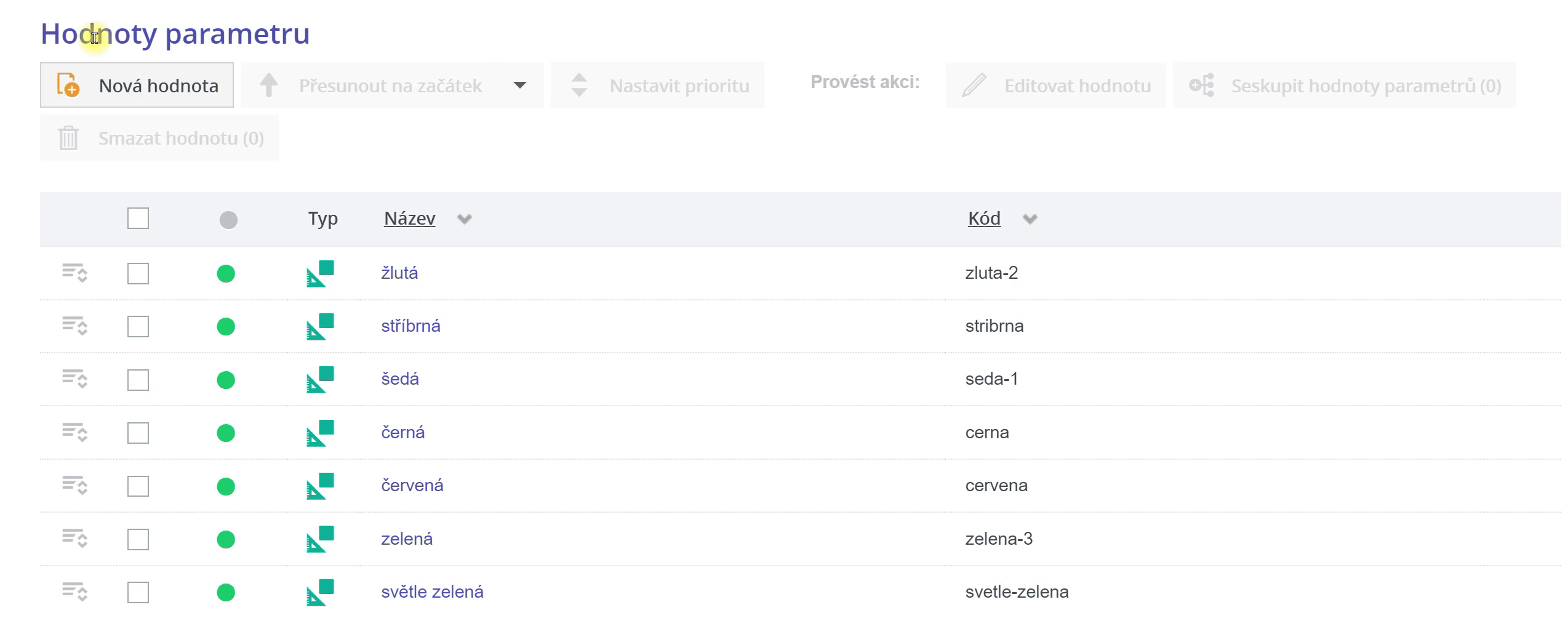Tick the select-all checkbox in table header
Screen dimensions: 1568x634
[x=138, y=219]
